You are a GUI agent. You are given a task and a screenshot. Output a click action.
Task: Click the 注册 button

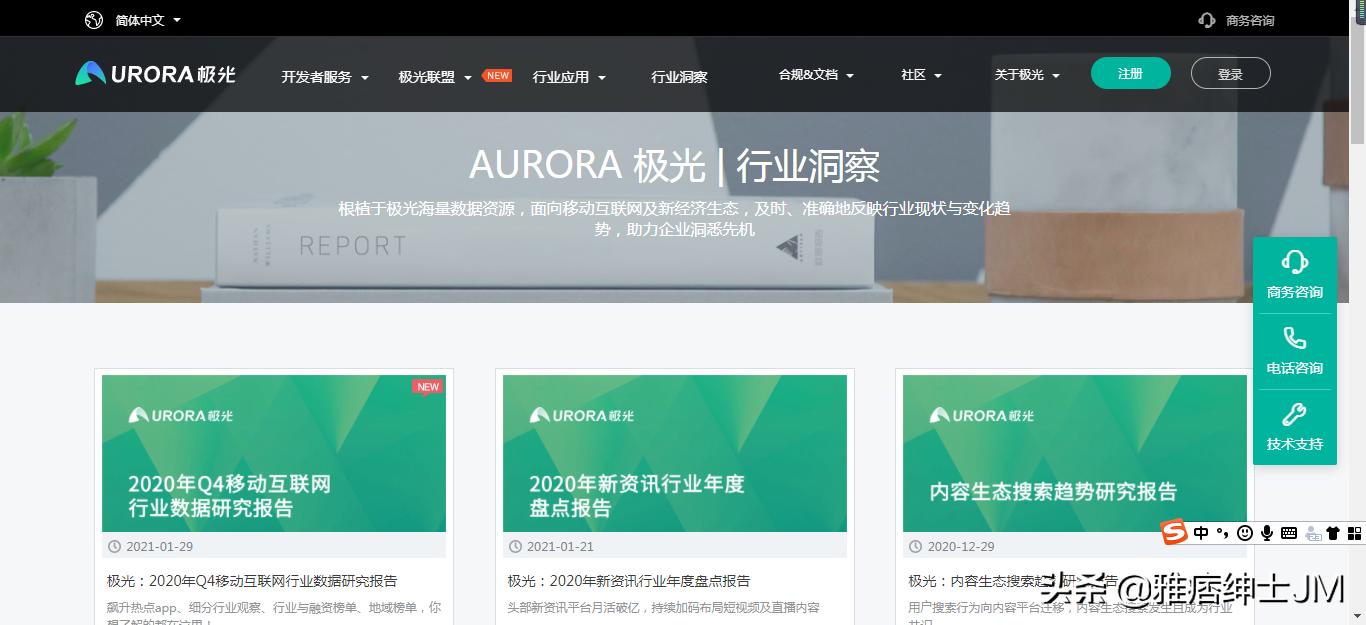1130,73
